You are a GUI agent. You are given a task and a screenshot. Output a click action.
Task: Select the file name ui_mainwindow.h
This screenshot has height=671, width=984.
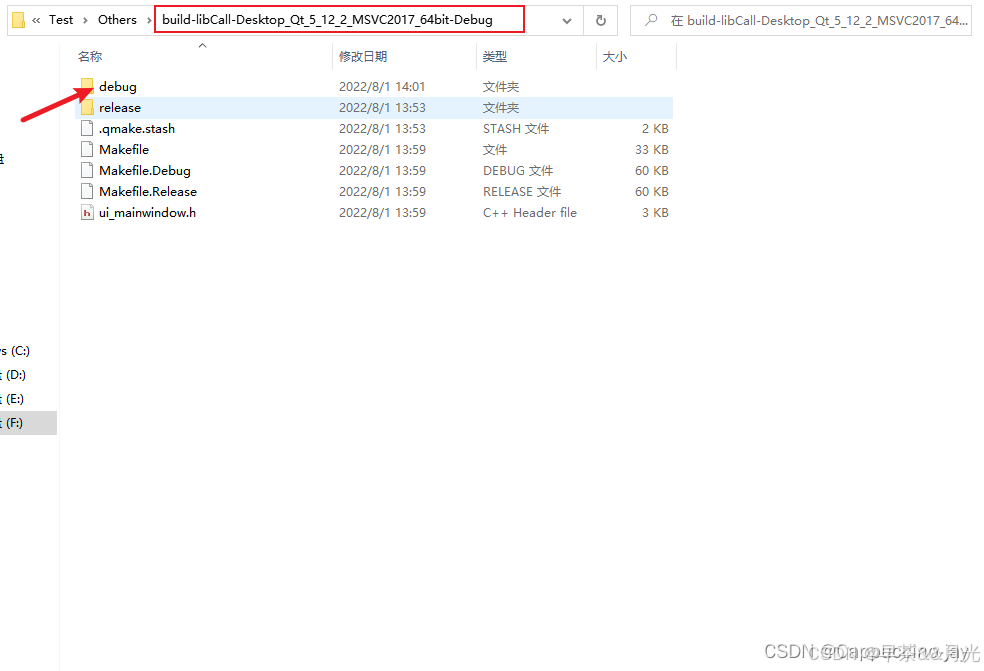147,213
